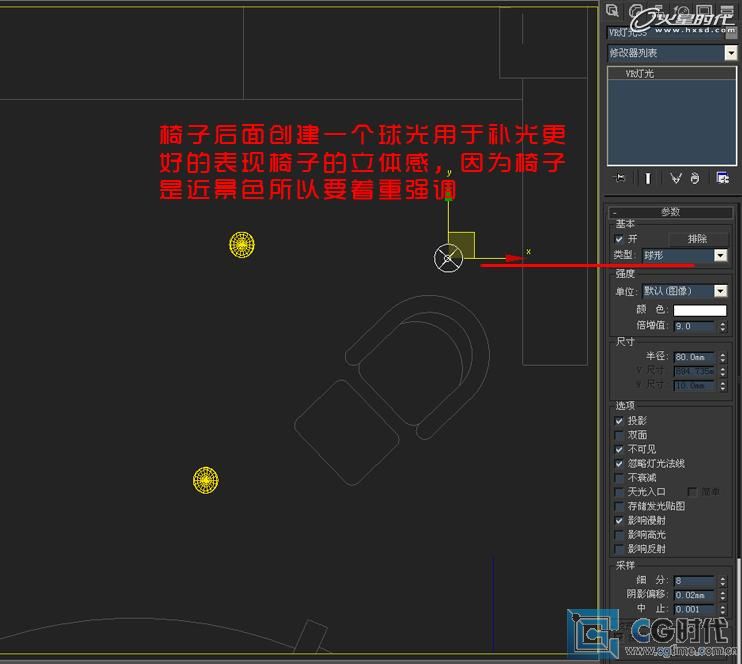Enable the 天光入口 checkbox
The width and height of the screenshot is (742, 664).
tap(618, 492)
